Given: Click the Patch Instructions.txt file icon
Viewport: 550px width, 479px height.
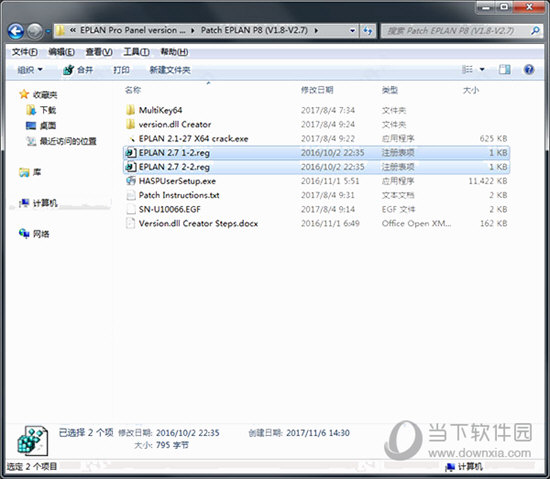Looking at the screenshot, I should pos(131,195).
